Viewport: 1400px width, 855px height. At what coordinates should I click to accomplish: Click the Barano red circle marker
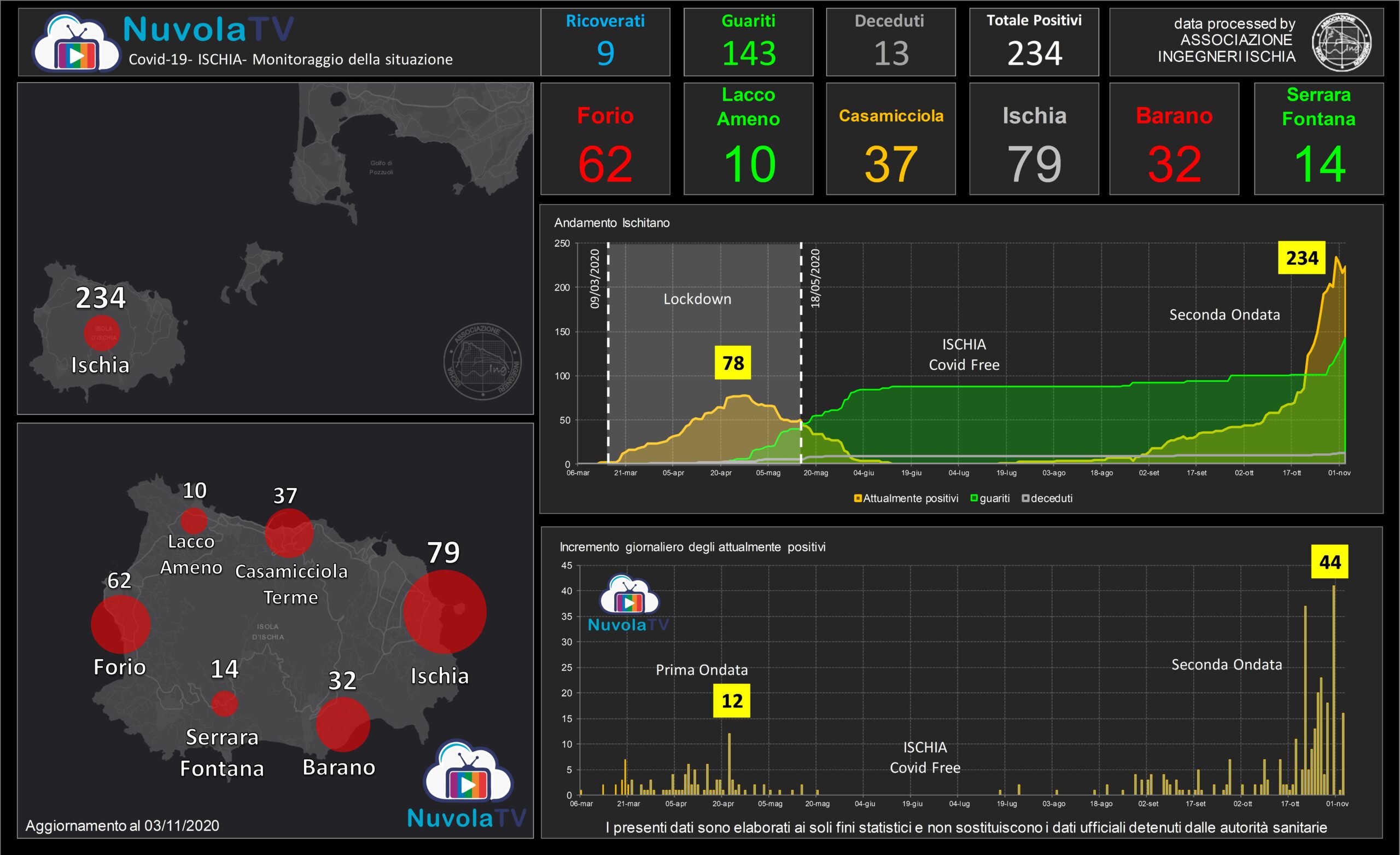(x=342, y=724)
